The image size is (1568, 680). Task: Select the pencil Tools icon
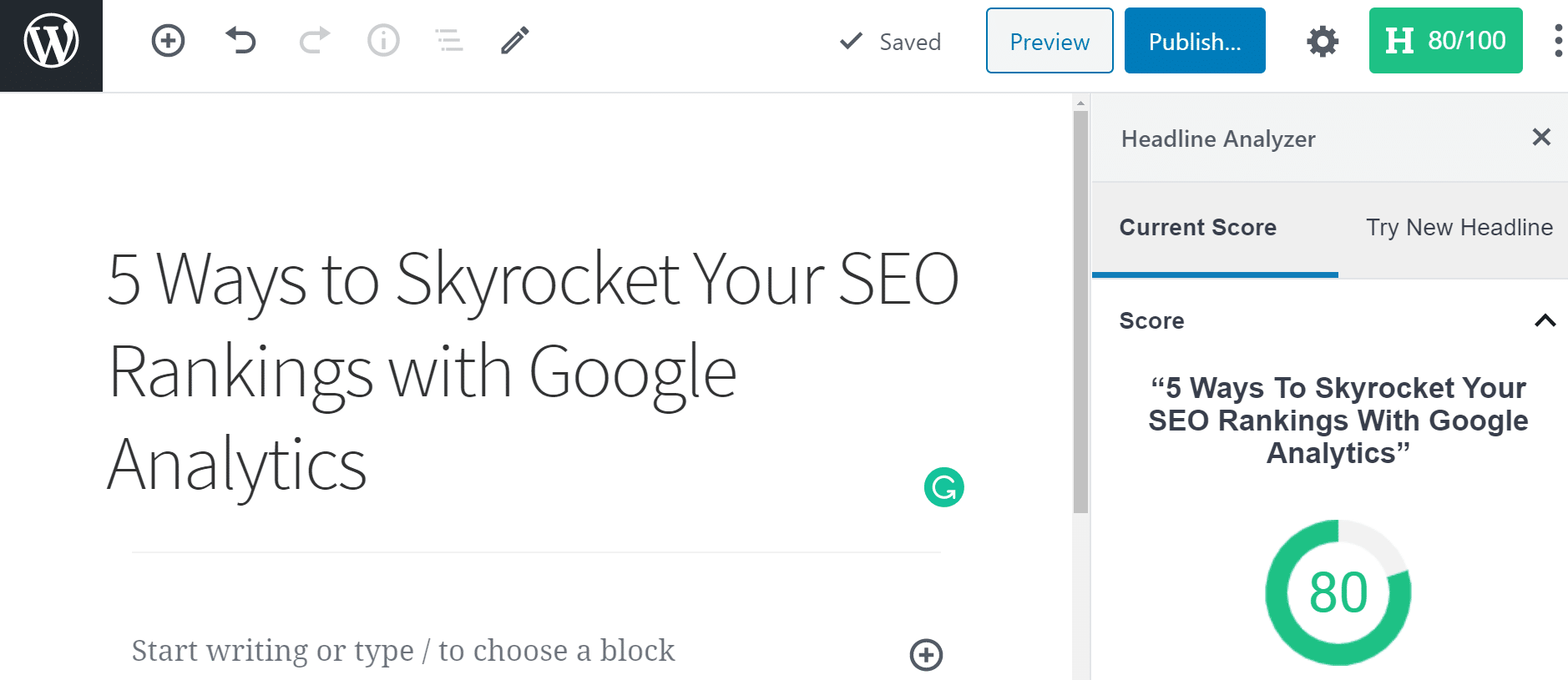pos(515,40)
